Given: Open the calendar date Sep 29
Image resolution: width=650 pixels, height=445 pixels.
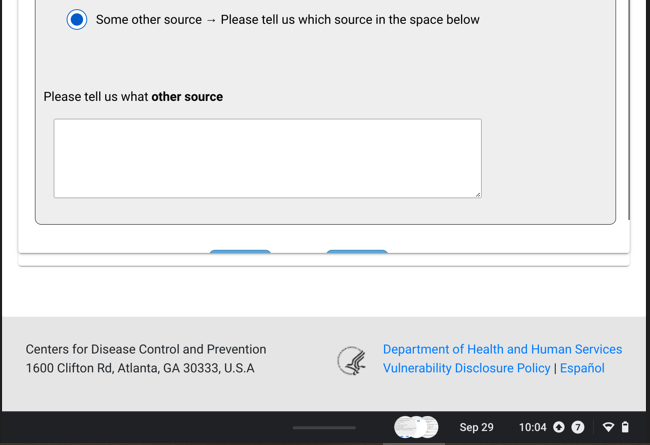Looking at the screenshot, I should [x=476, y=427].
